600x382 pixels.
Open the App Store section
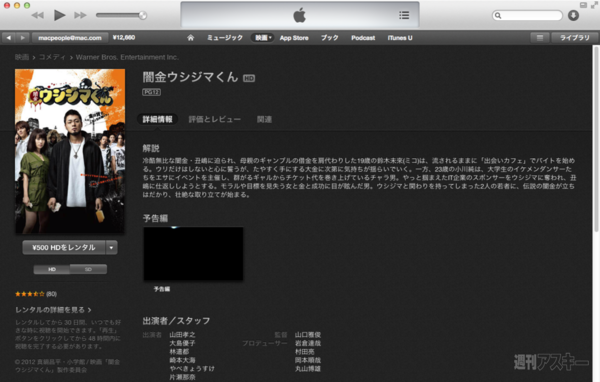click(x=294, y=38)
